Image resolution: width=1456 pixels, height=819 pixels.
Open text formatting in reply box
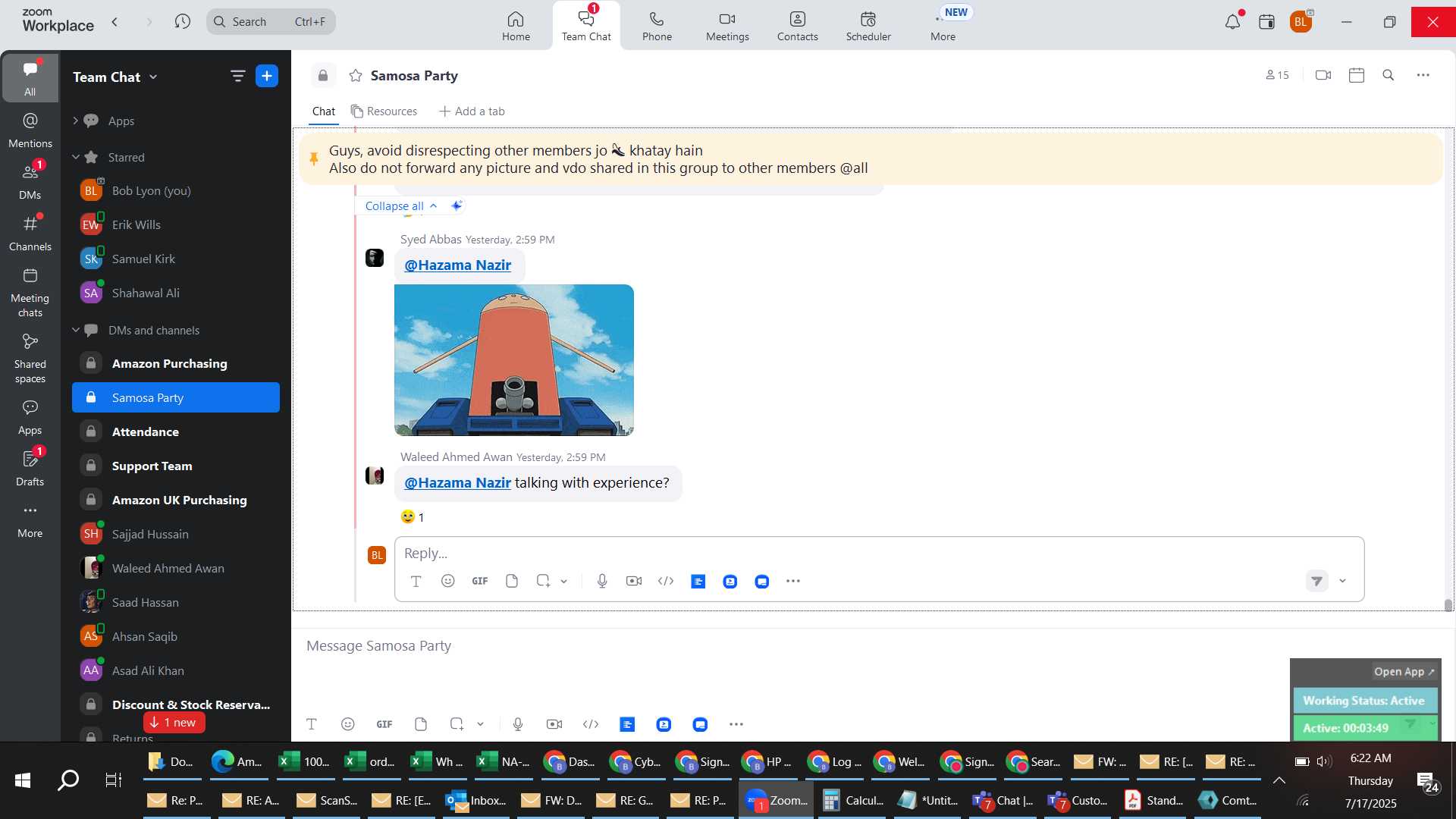click(x=416, y=581)
